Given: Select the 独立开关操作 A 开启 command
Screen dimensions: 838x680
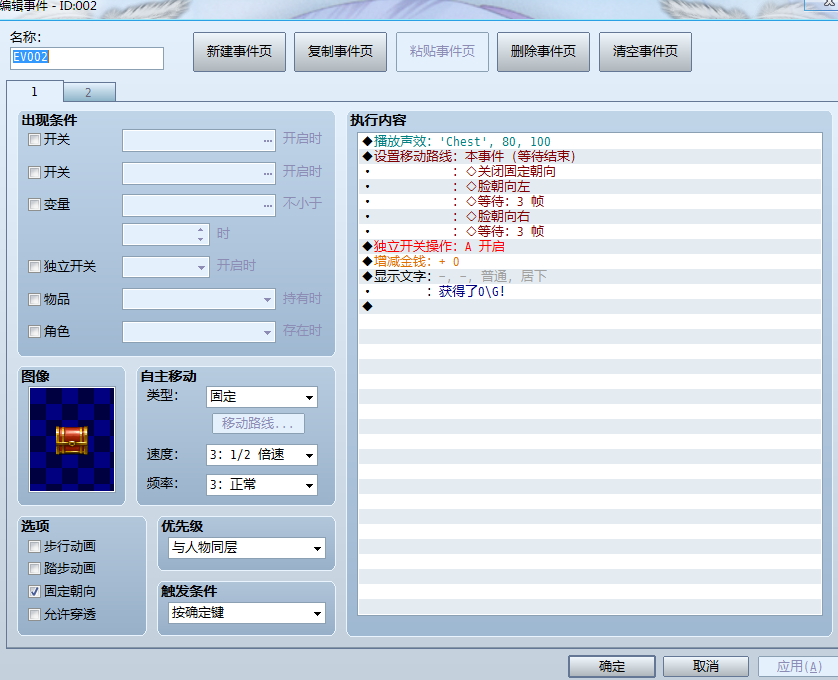Looking at the screenshot, I should click(589, 246).
